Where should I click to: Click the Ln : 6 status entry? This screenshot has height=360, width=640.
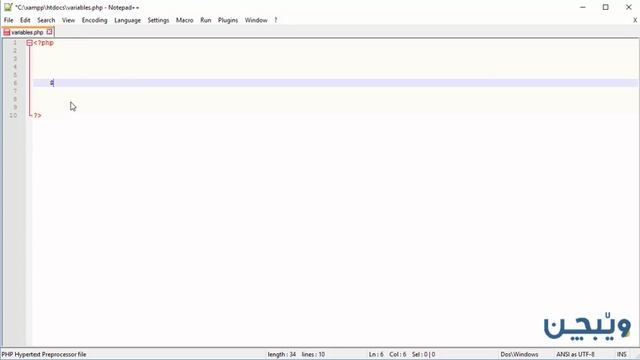tap(376, 354)
